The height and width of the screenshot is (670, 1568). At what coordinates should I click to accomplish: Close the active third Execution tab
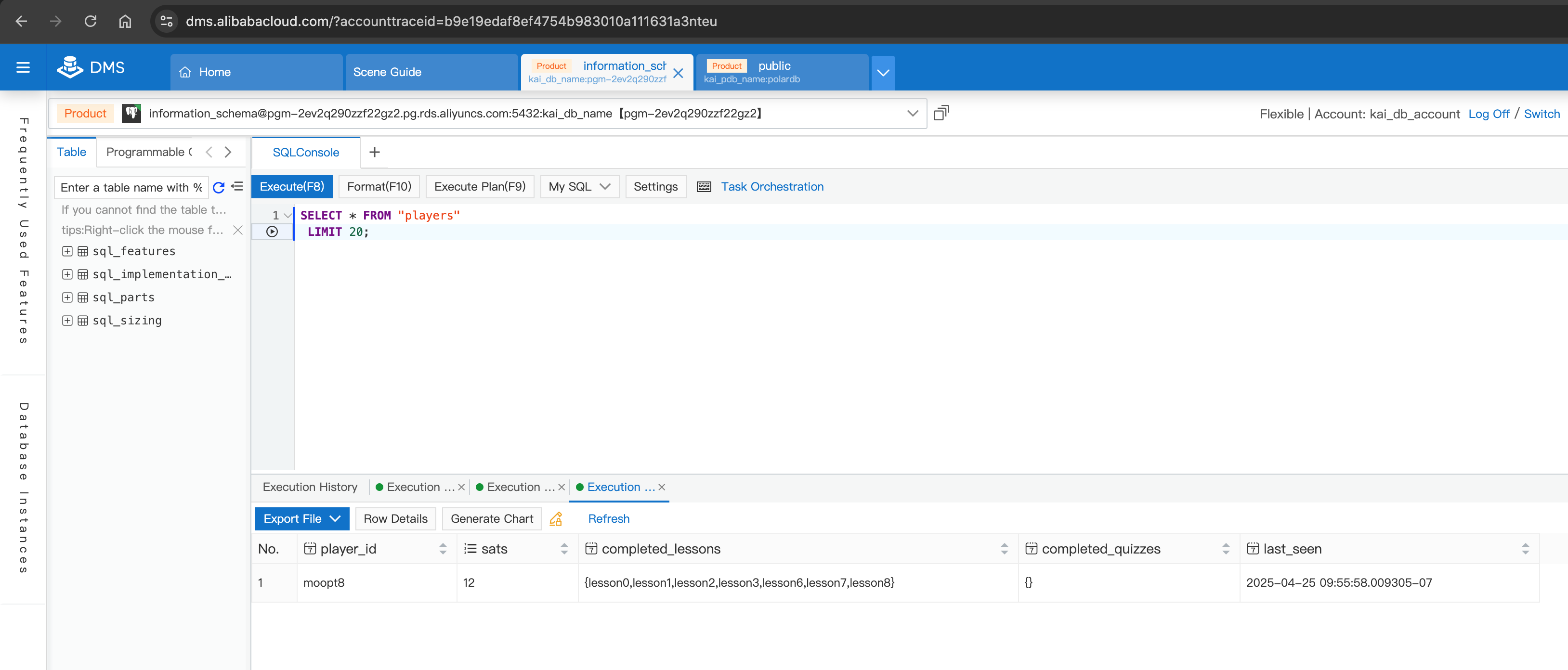click(x=662, y=488)
